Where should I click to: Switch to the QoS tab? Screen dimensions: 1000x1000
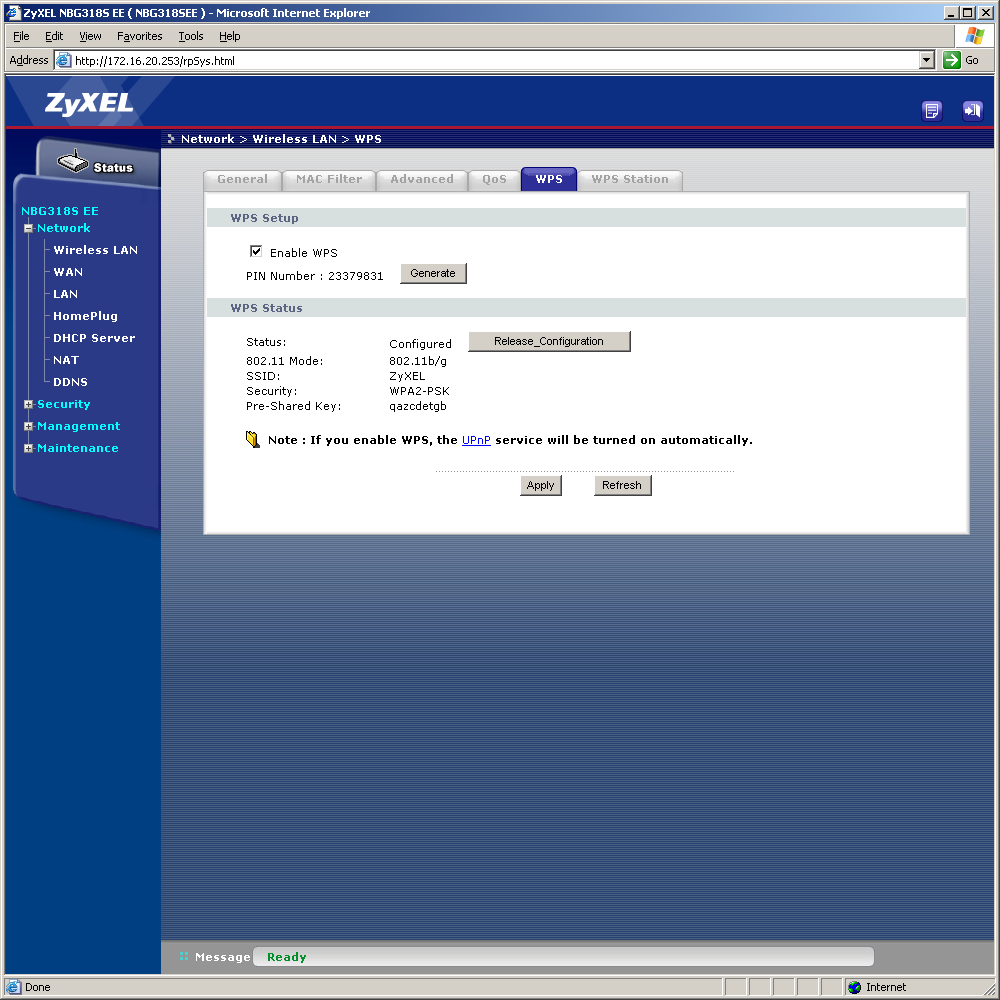click(x=494, y=179)
